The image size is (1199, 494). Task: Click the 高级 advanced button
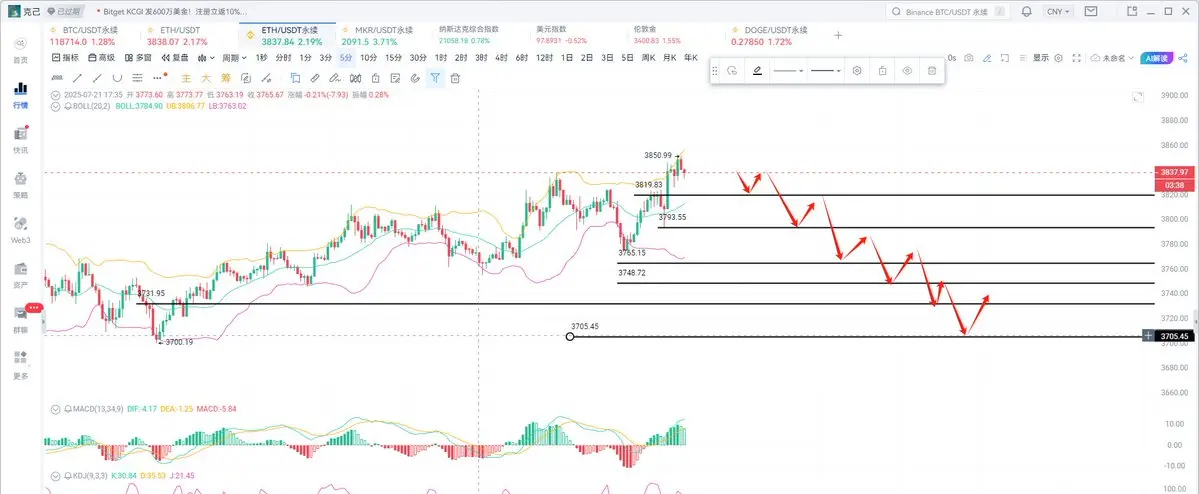click(102, 58)
